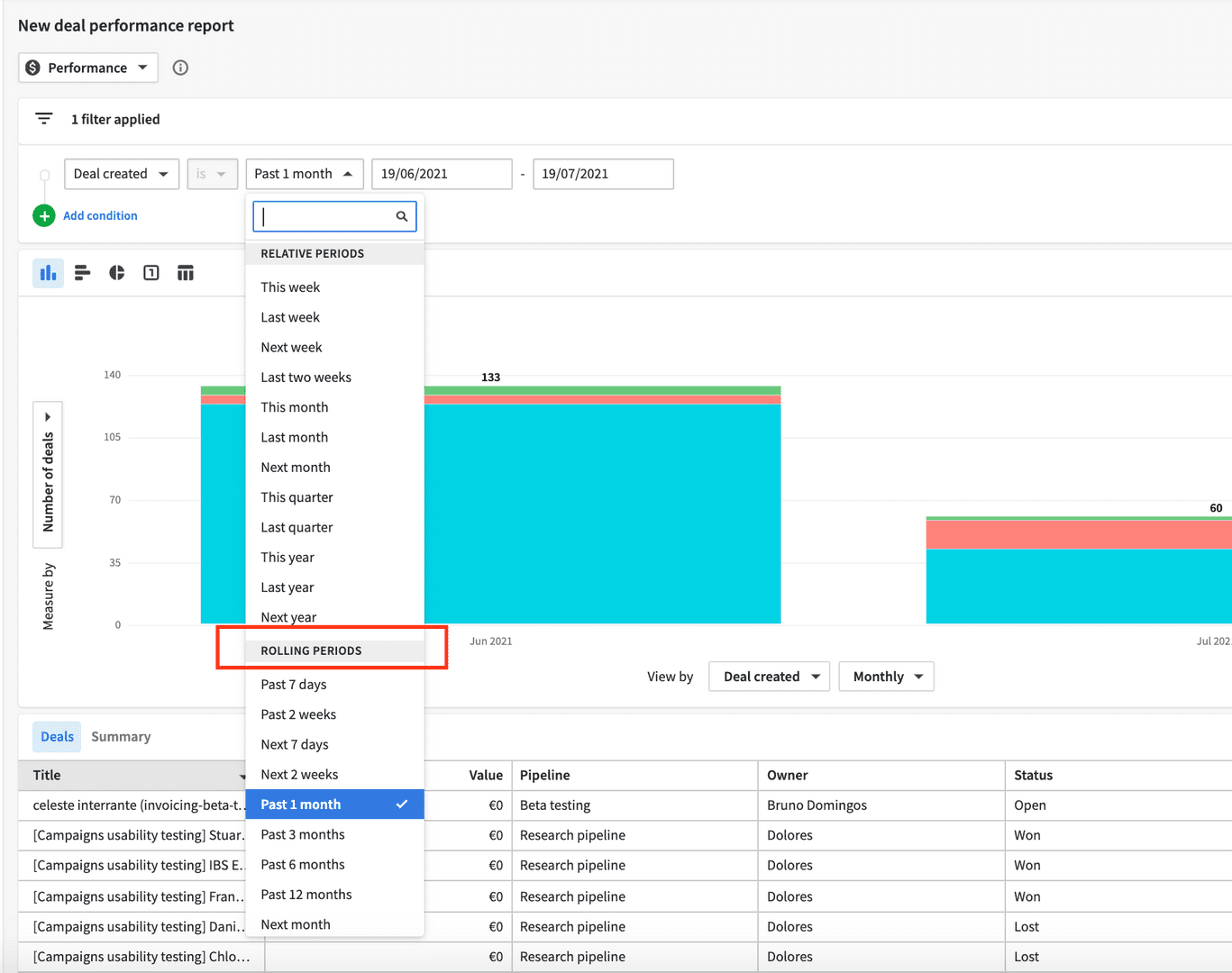Open the Deal created filter field dropdown
This screenshot has width=1232, height=973.
122,174
